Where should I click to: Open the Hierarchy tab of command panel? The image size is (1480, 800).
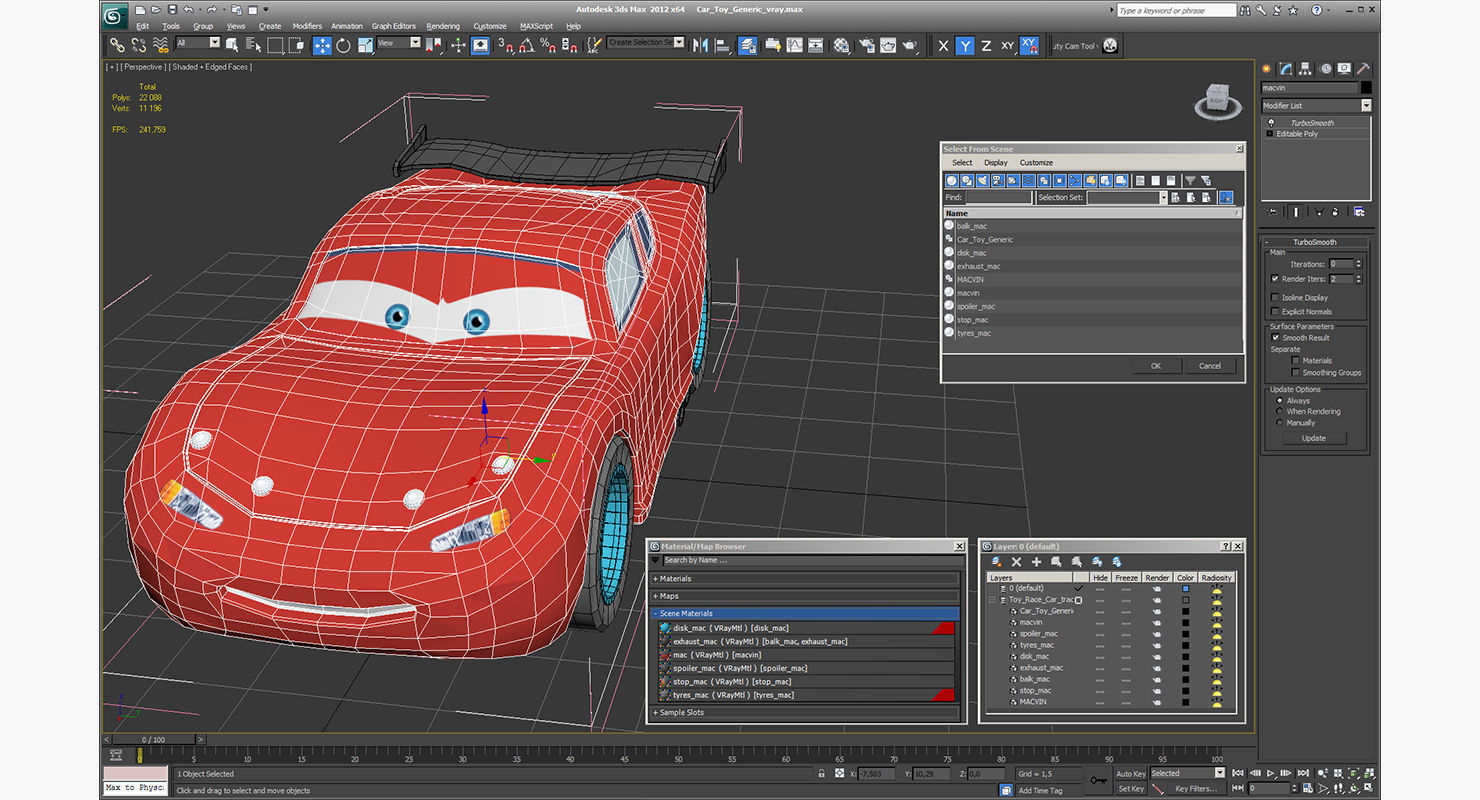pos(1306,69)
